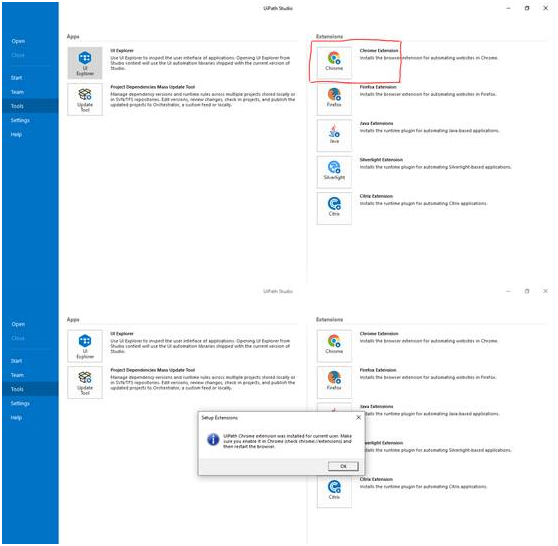Select Help in the top sidebar
Screen dimensions: 558x546
click(x=16, y=135)
